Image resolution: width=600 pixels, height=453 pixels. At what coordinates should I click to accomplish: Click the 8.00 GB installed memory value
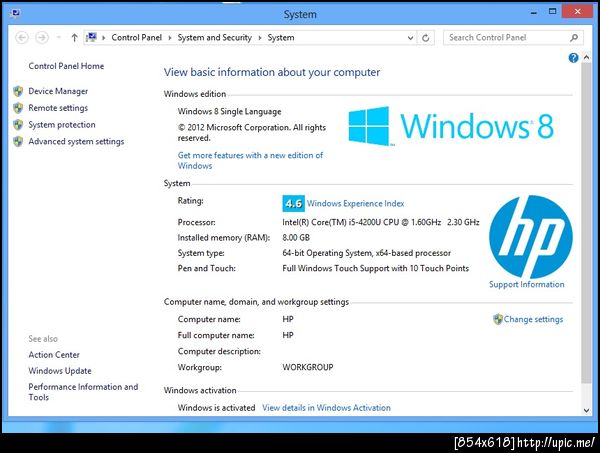click(296, 238)
